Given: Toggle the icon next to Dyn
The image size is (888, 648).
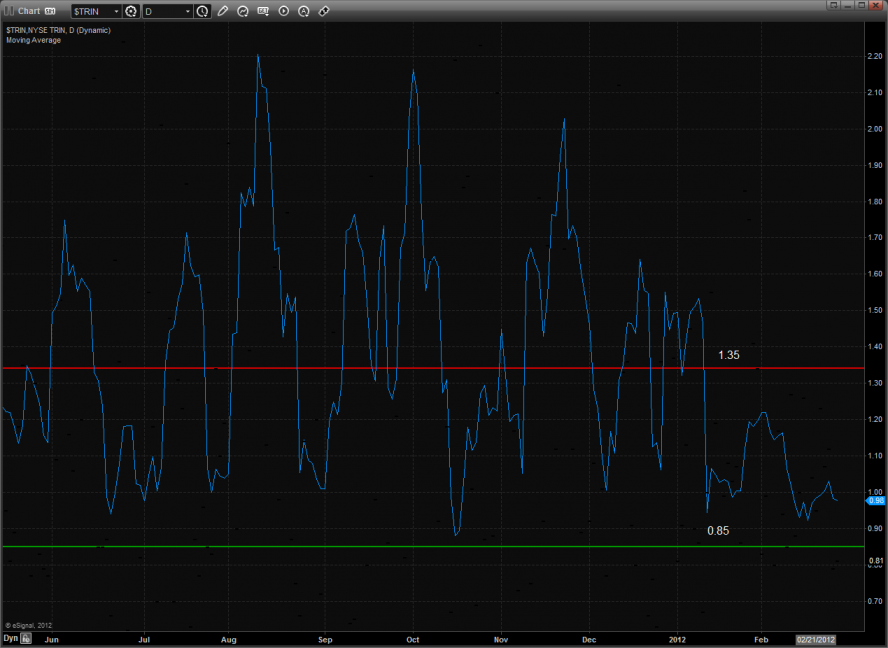Looking at the screenshot, I should point(27,637).
